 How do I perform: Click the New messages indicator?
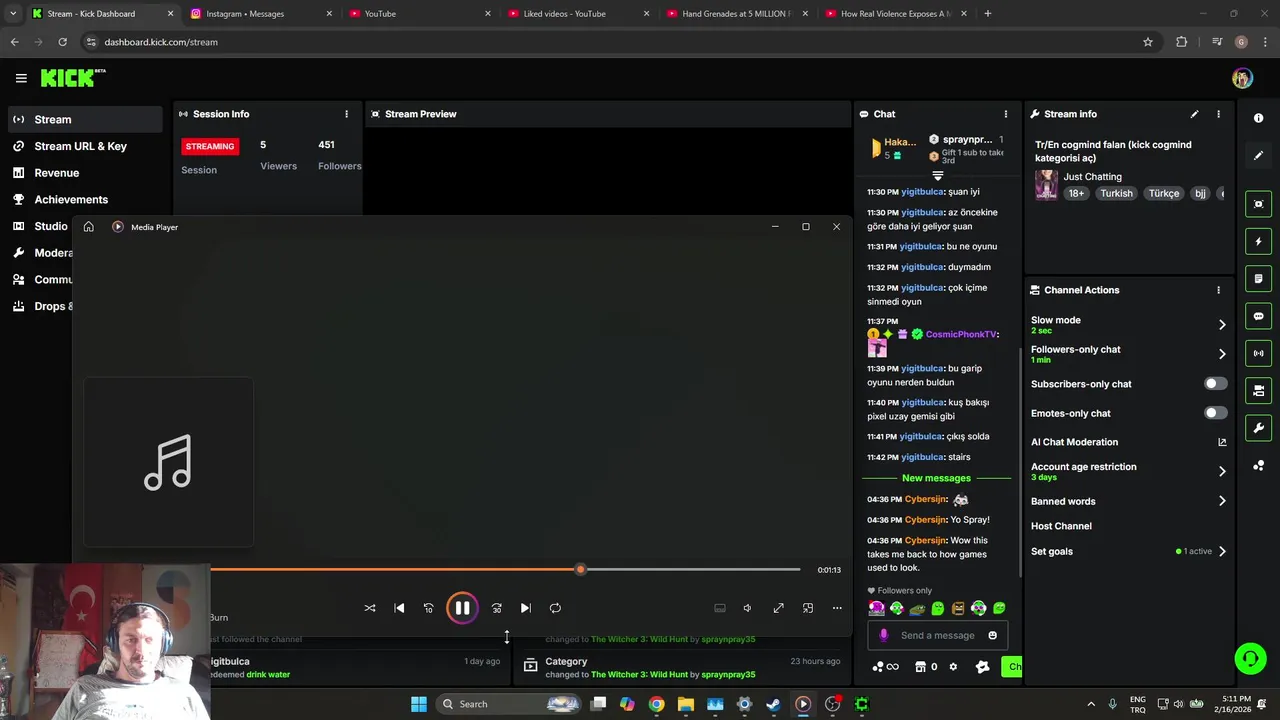pyautogui.click(x=936, y=478)
